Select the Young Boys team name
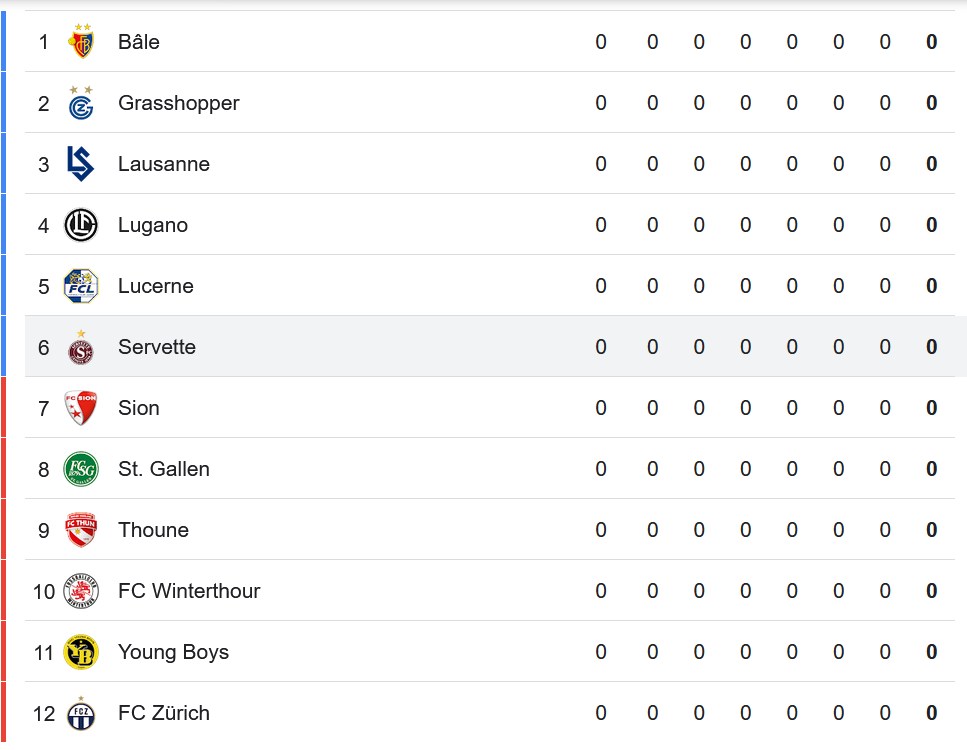This screenshot has width=967, height=750. tap(173, 652)
